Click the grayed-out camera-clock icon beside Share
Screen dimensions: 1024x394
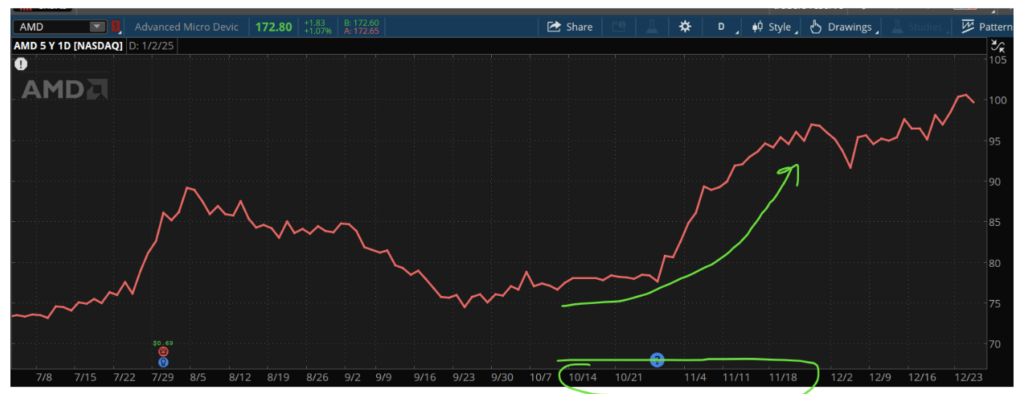618,27
